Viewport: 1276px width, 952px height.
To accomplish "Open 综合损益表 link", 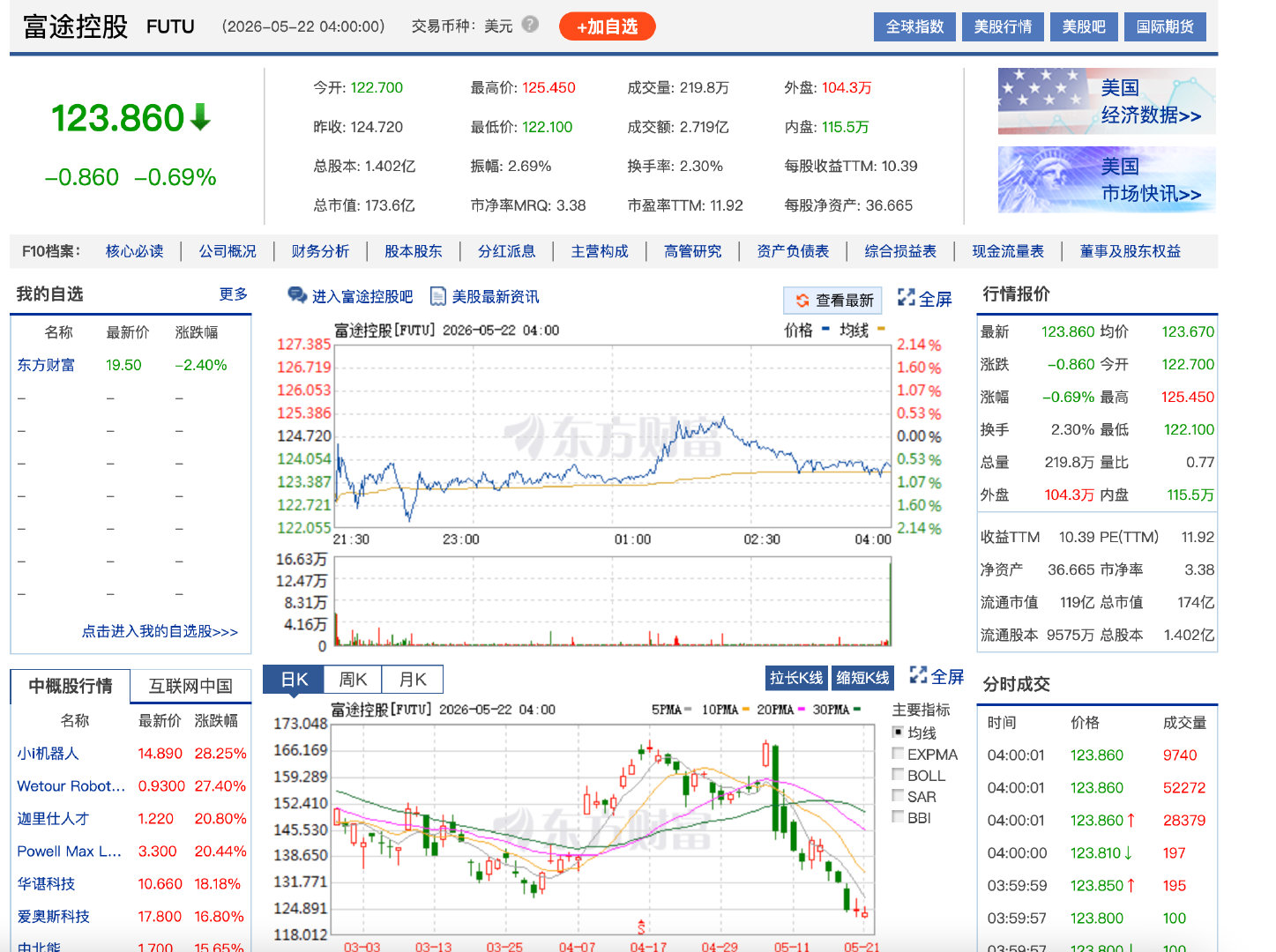I will (x=900, y=251).
